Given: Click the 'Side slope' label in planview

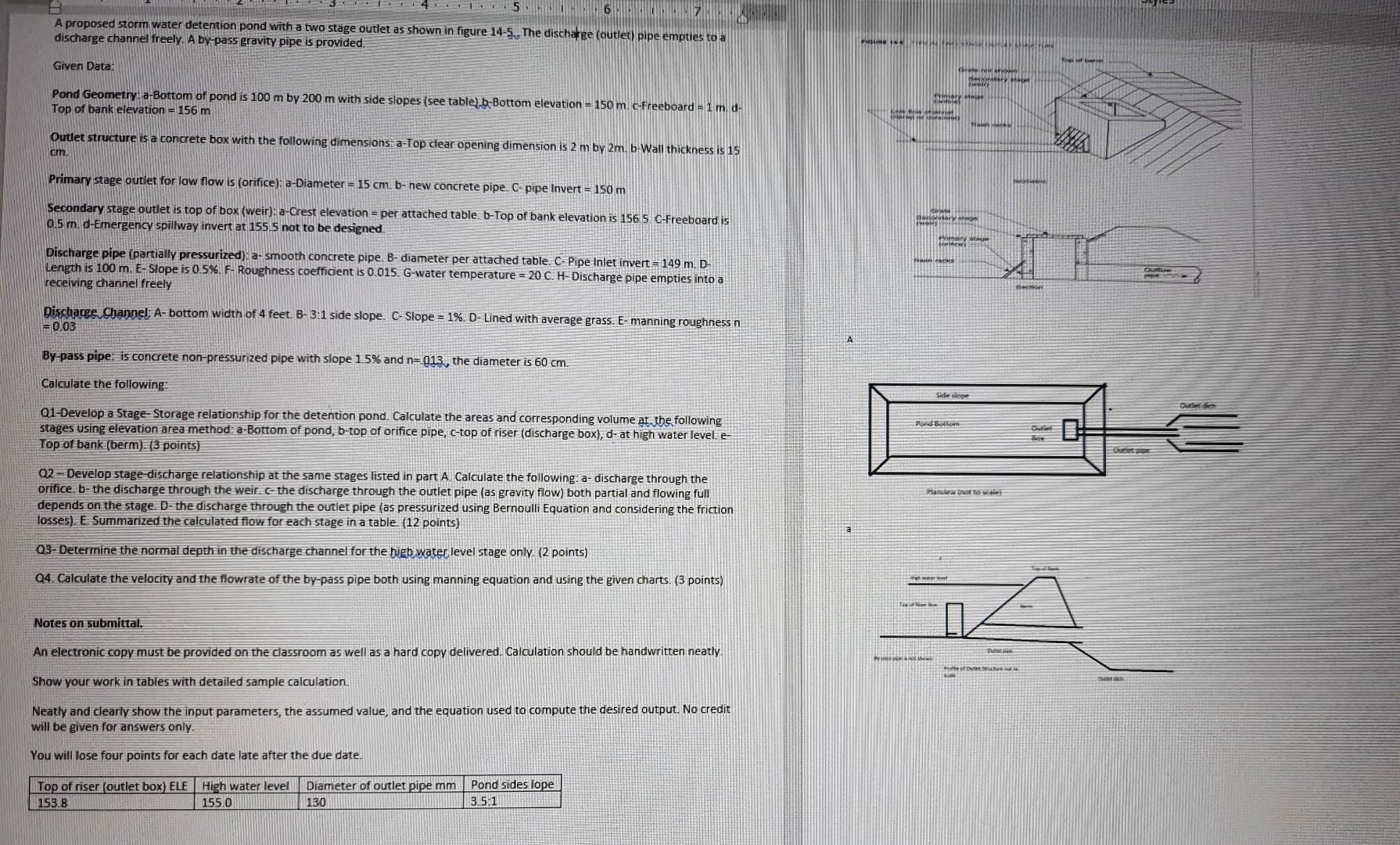Looking at the screenshot, I should coord(952,396).
